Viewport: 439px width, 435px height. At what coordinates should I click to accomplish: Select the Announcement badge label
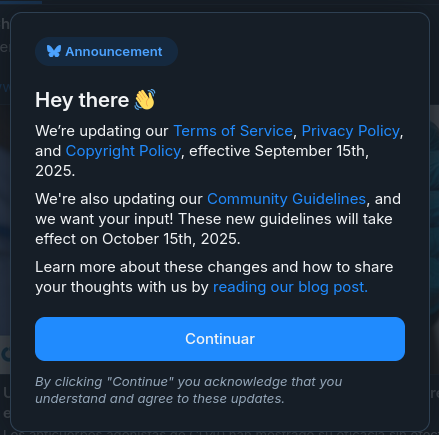114,52
